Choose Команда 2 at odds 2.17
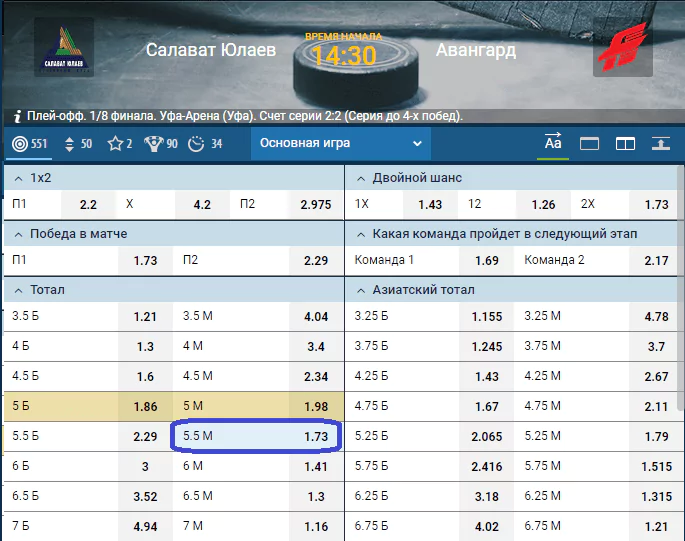 [601, 260]
